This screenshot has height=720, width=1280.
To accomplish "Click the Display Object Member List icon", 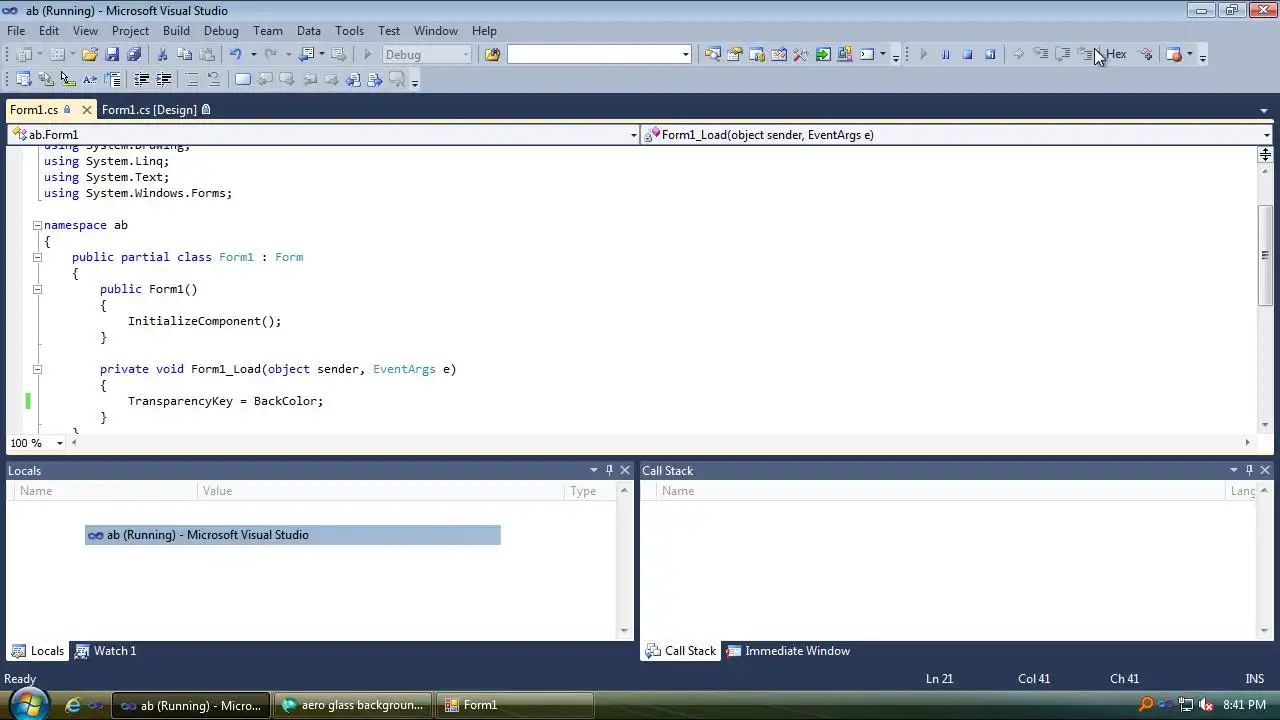I will (23, 79).
